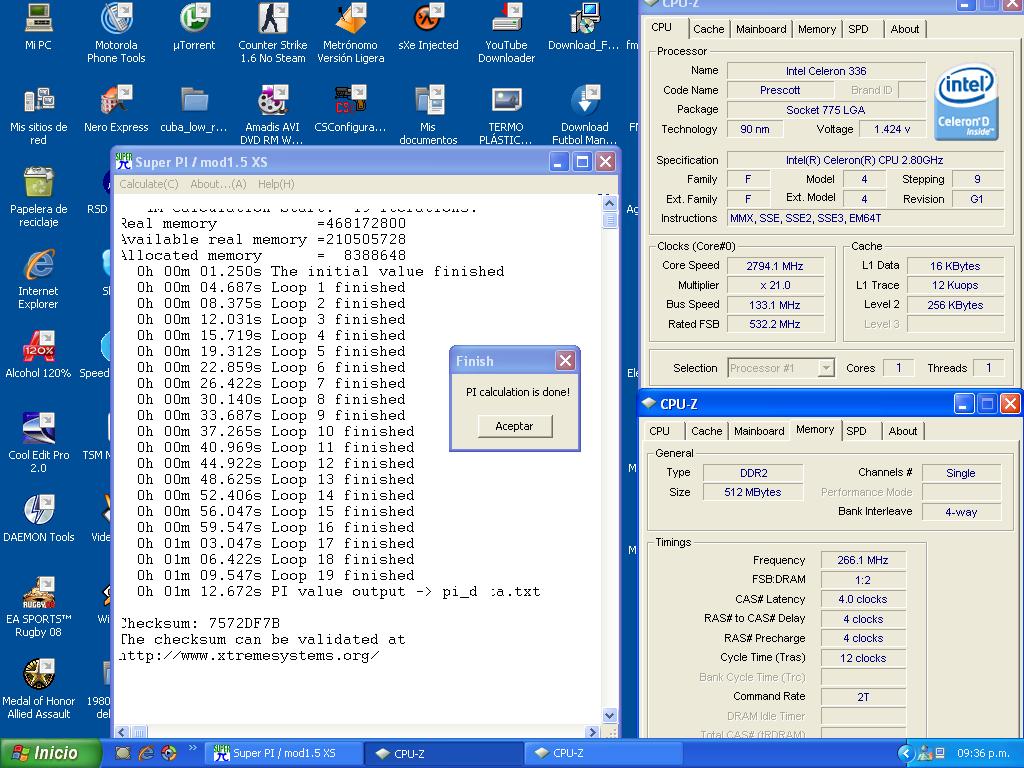This screenshot has width=1024, height=768.
Task: Open Mainboard tab in lower CPU-Z window
Action: point(759,431)
